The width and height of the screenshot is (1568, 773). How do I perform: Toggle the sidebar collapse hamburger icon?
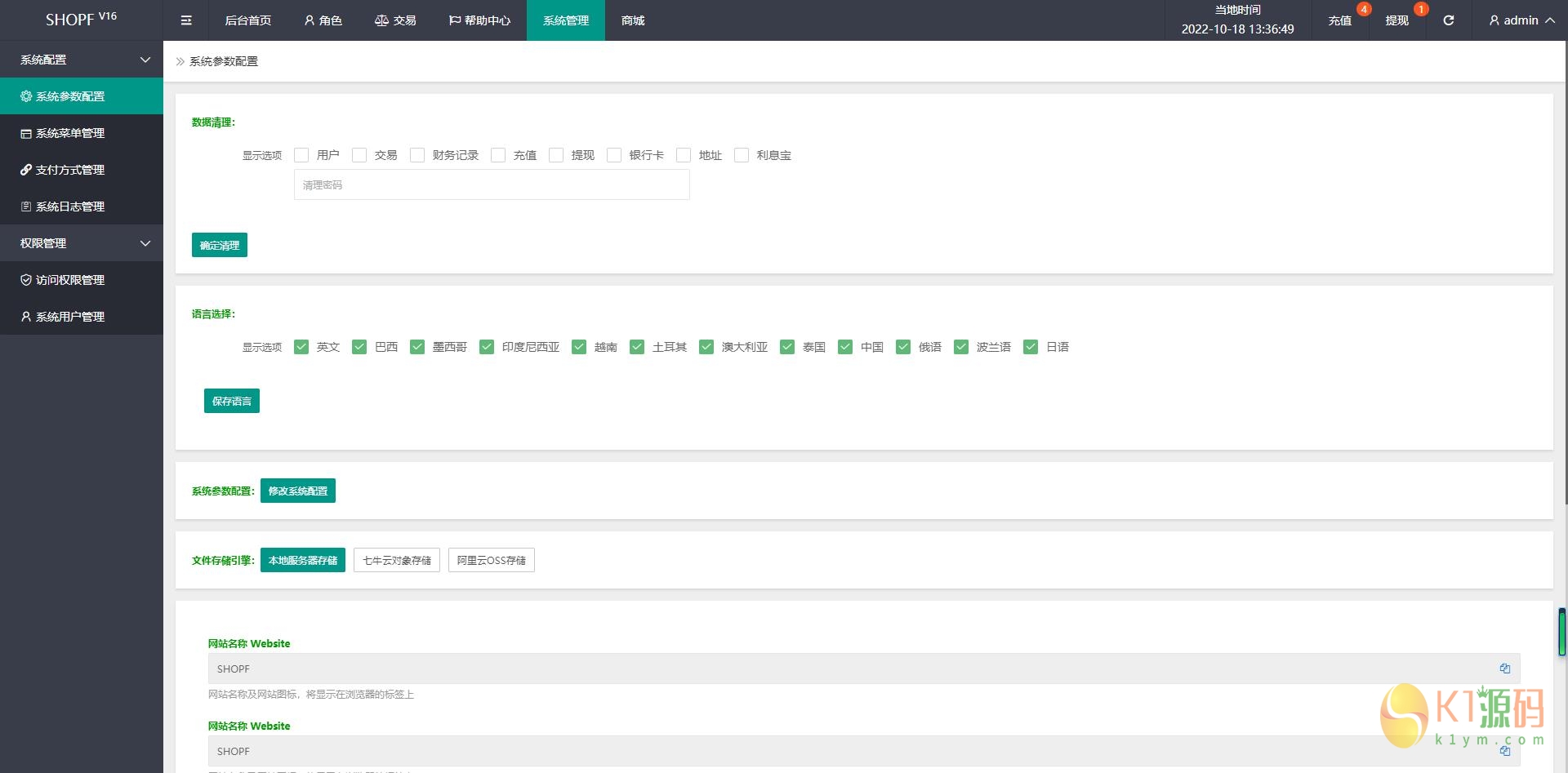tap(186, 20)
